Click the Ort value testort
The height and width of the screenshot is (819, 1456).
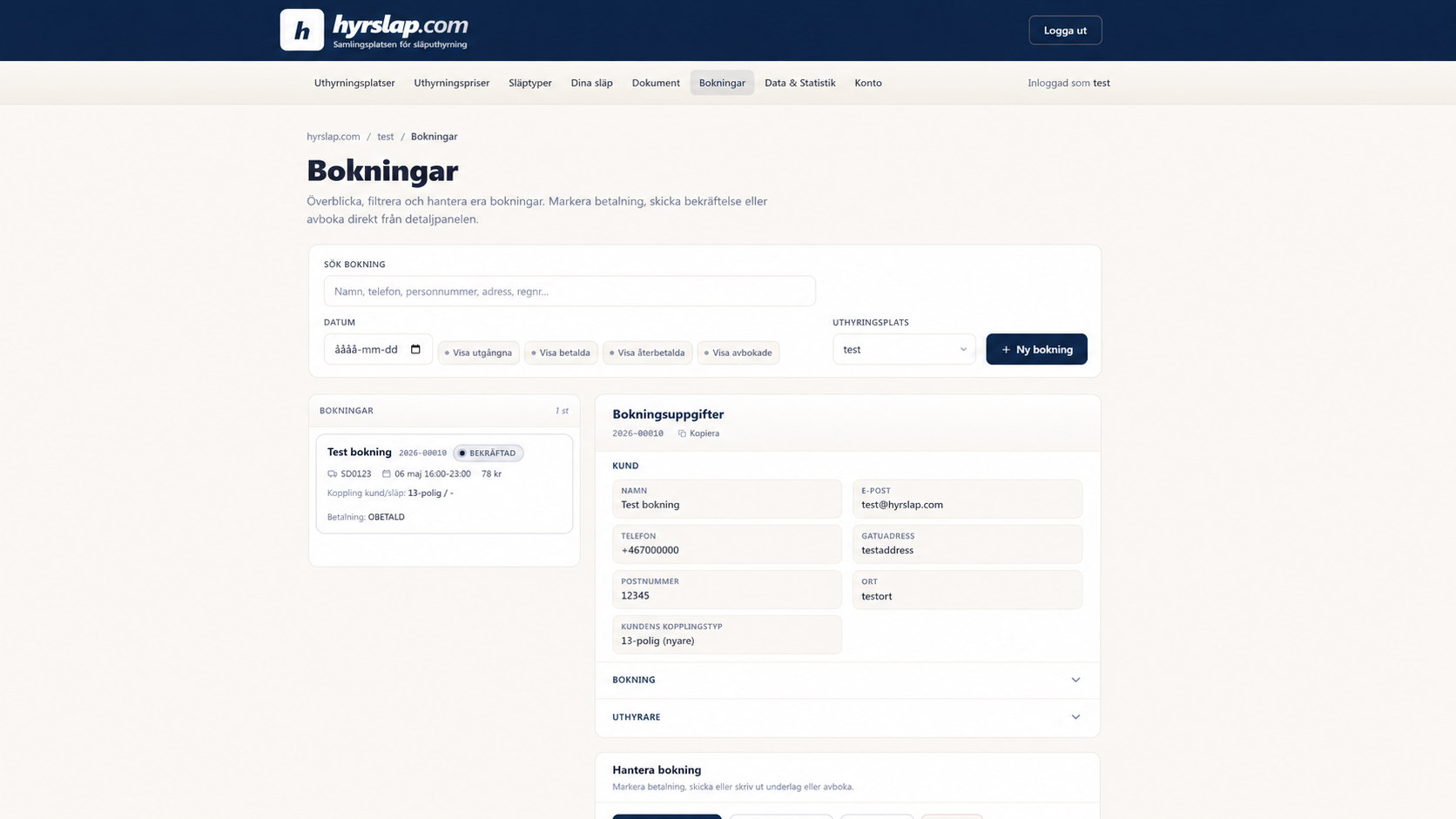coord(877,596)
